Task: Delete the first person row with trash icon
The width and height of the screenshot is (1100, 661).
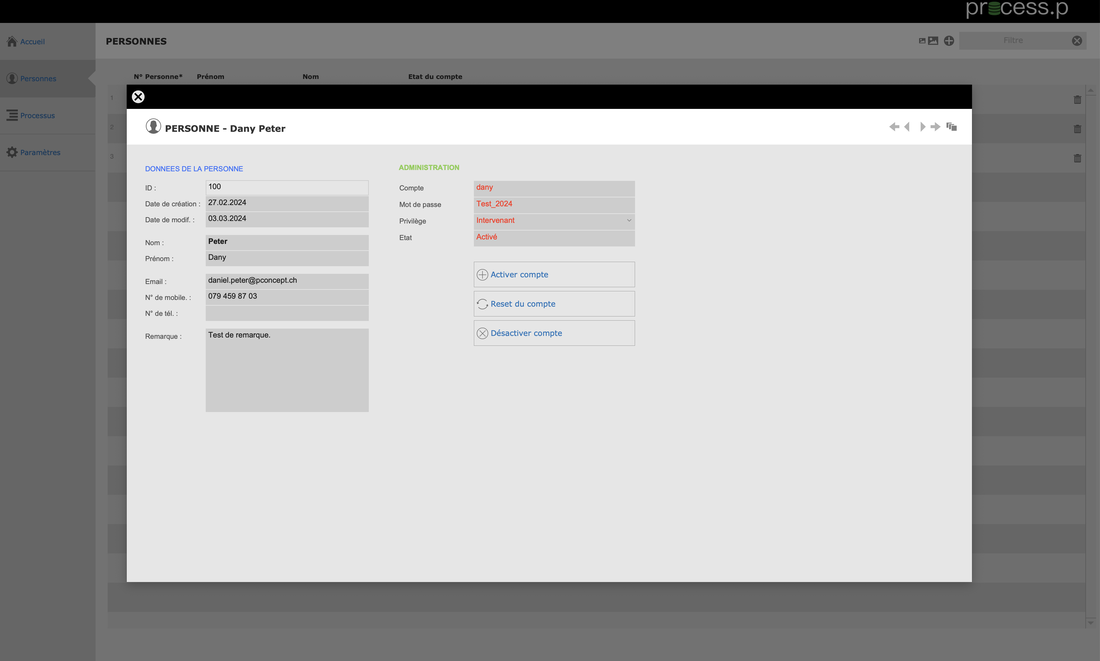Action: [x=1077, y=100]
